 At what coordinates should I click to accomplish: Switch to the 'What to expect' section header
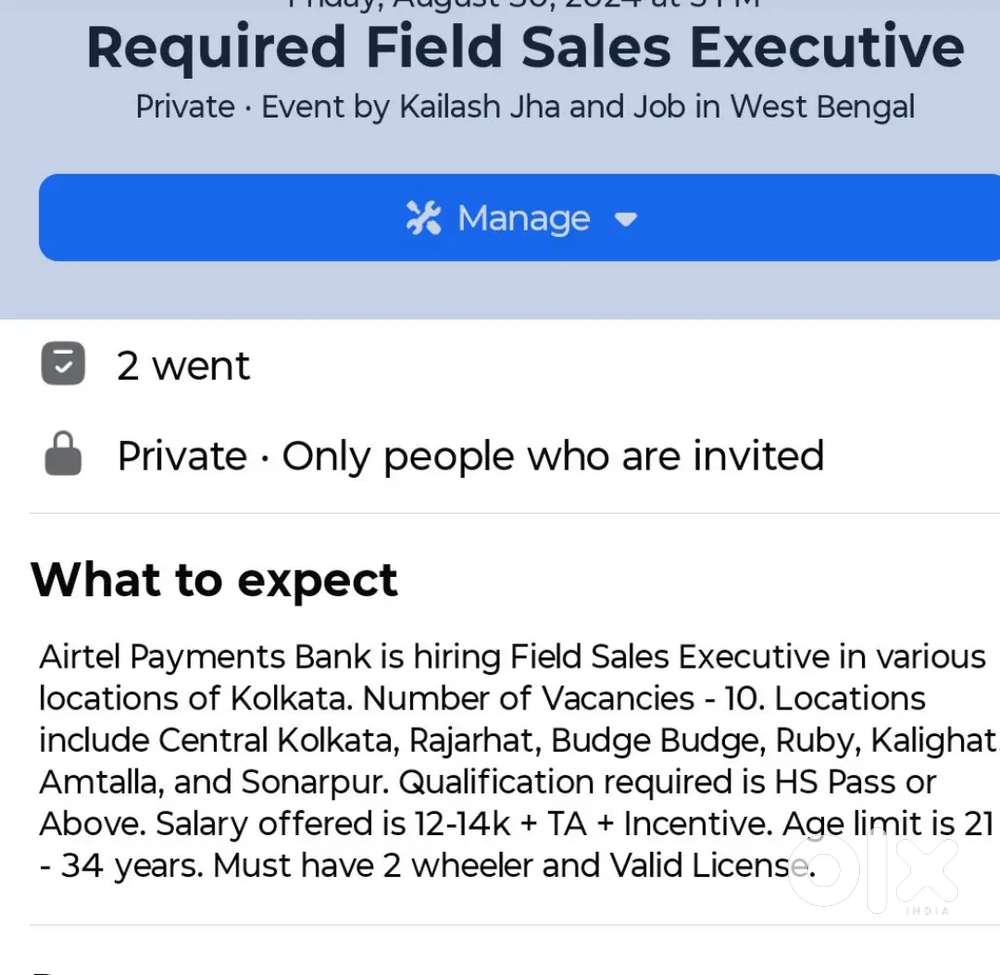[214, 580]
